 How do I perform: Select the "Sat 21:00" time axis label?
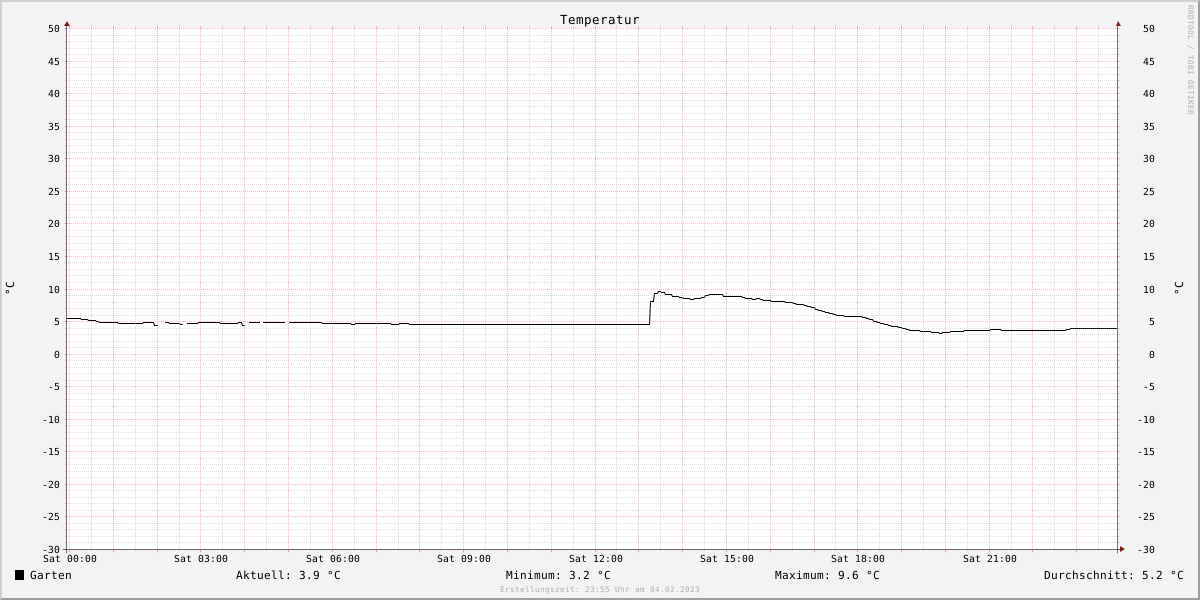coord(990,559)
